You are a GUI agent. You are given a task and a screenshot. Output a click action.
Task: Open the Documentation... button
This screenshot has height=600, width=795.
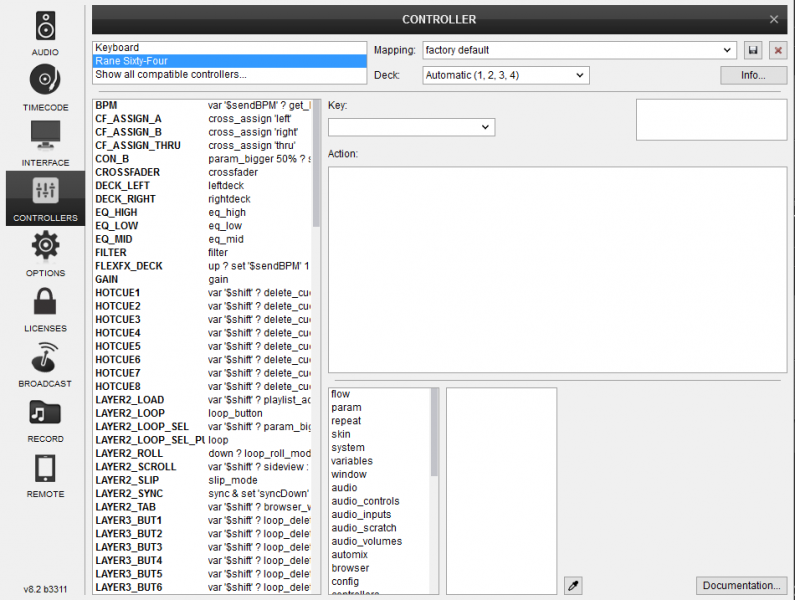click(741, 585)
